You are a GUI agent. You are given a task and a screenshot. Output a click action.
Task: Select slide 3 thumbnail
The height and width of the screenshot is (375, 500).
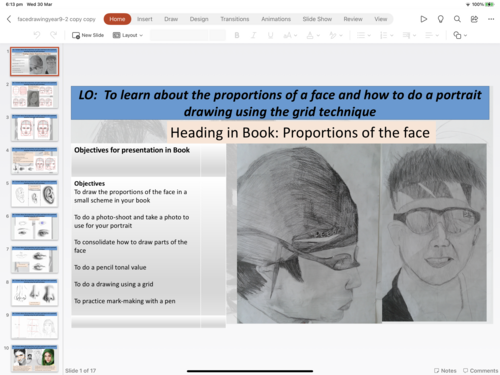[35, 128]
